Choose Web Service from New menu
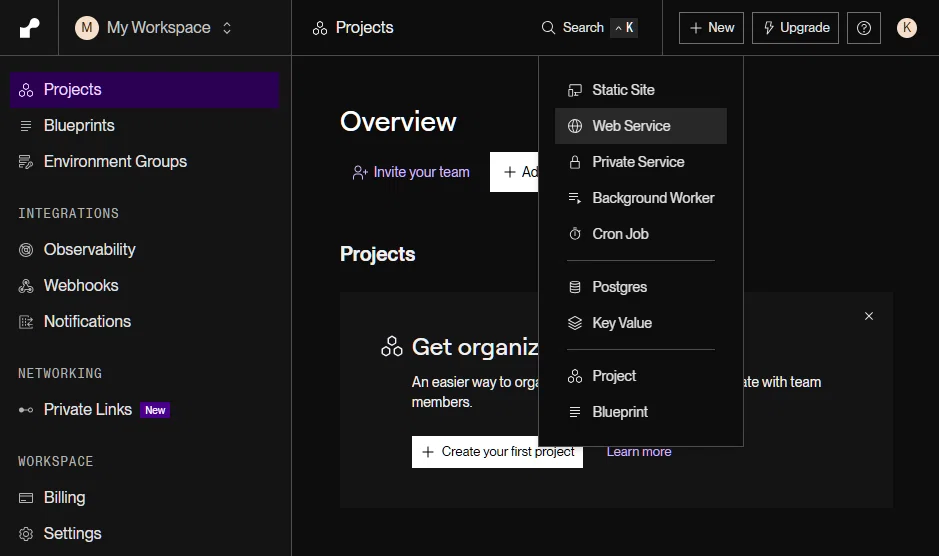This screenshot has width=939, height=556. [x=641, y=126]
